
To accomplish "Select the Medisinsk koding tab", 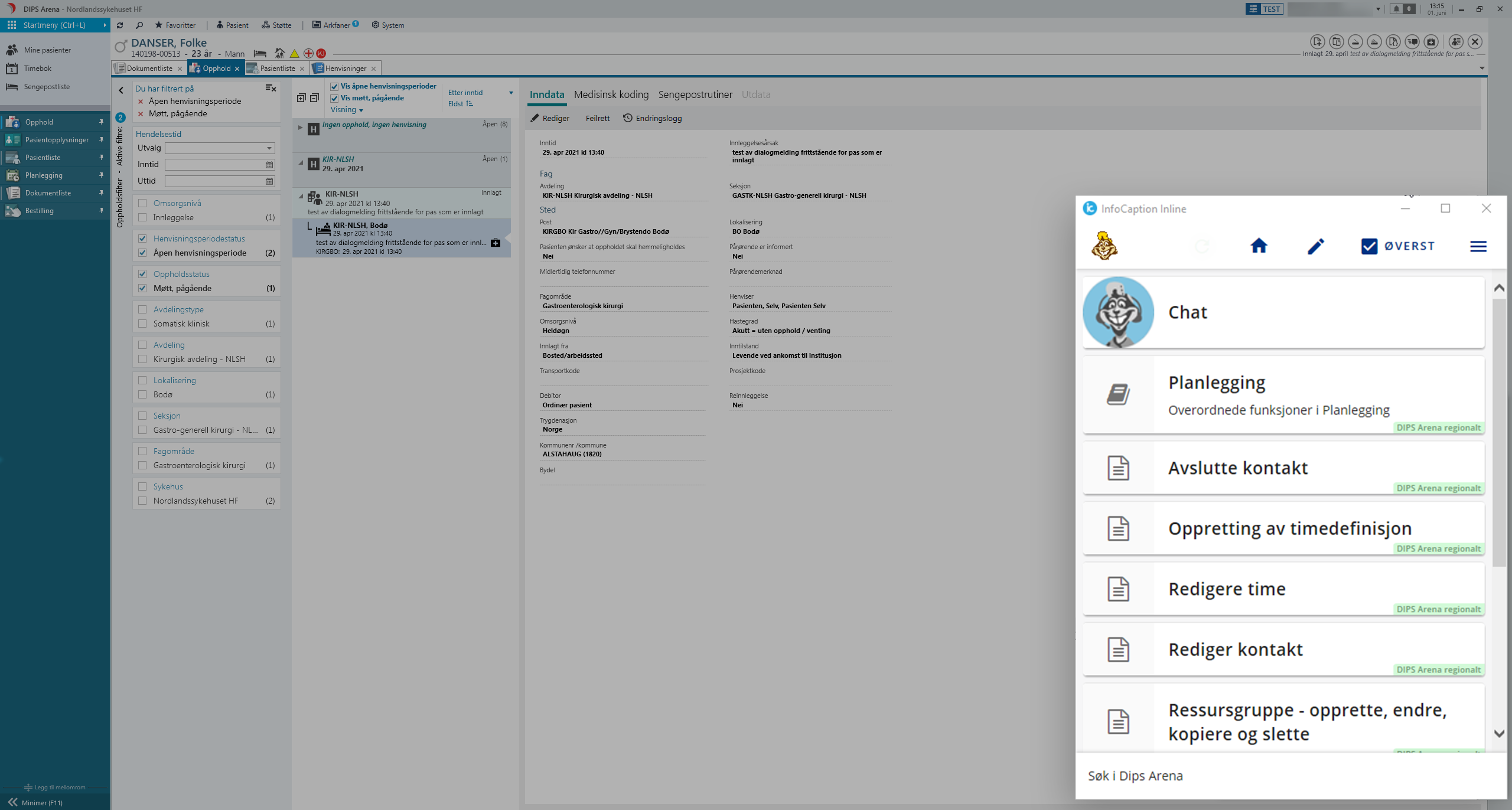I will pos(611,94).
